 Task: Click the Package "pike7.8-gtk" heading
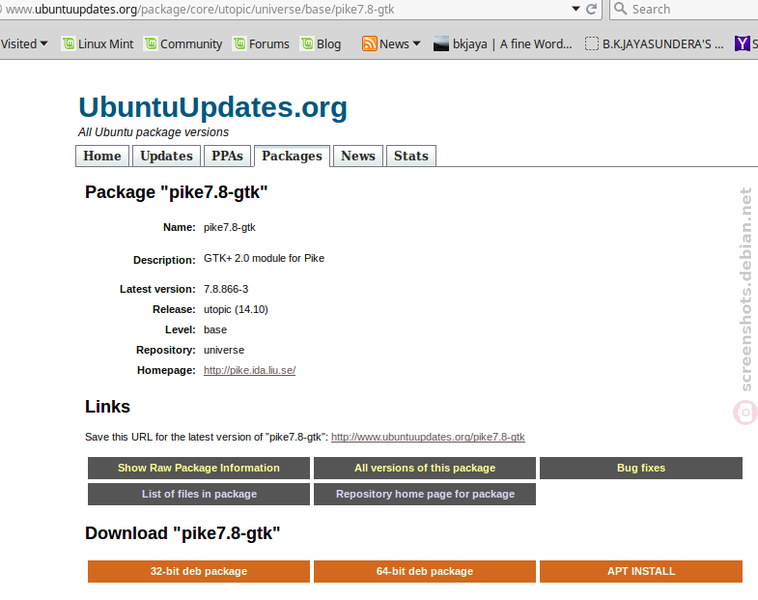click(176, 192)
